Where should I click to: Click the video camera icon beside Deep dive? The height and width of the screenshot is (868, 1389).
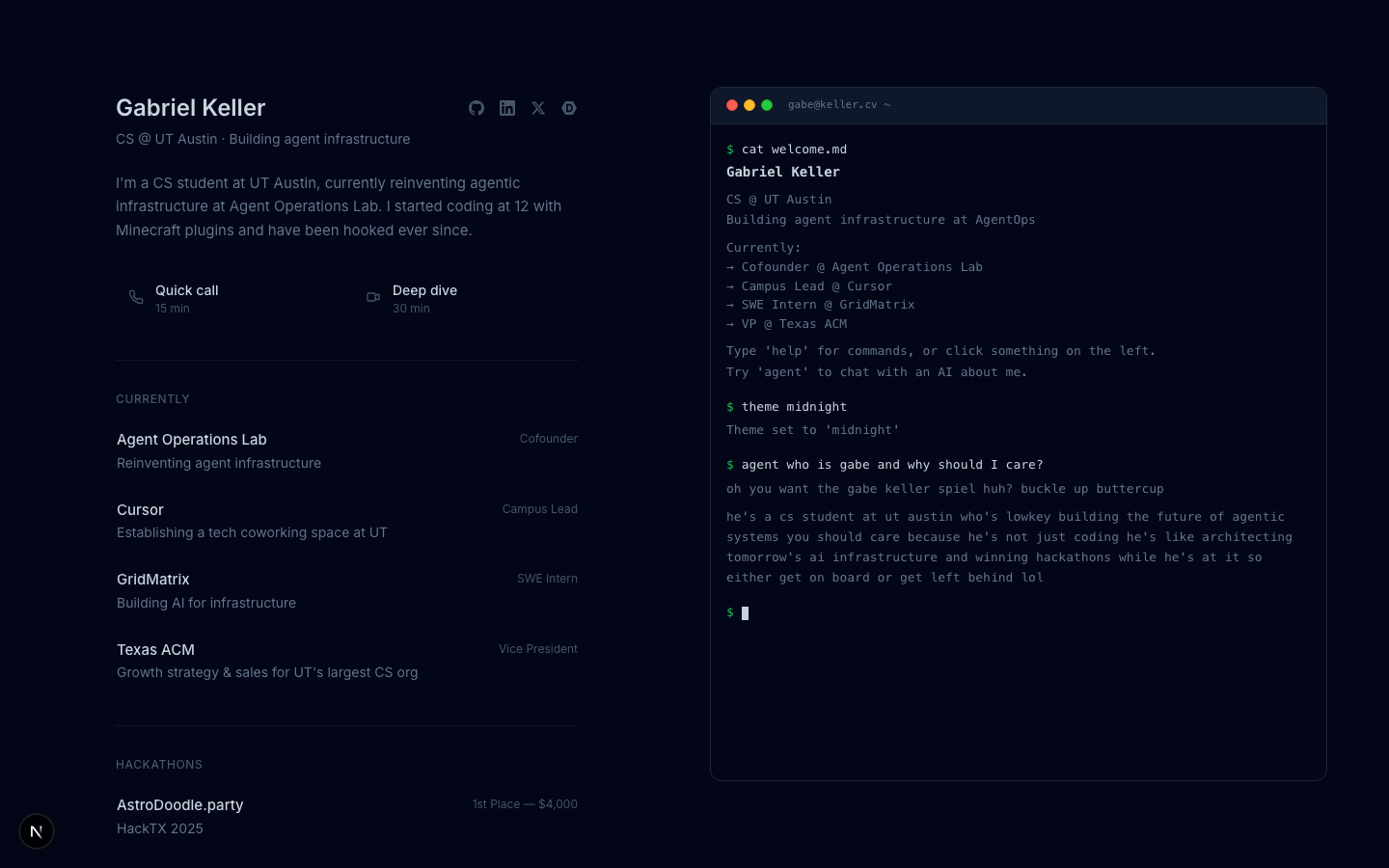coord(373,297)
